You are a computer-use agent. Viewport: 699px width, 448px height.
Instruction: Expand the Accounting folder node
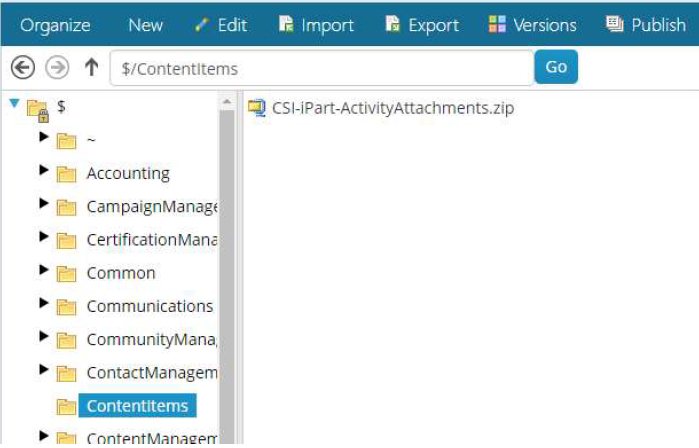44,171
